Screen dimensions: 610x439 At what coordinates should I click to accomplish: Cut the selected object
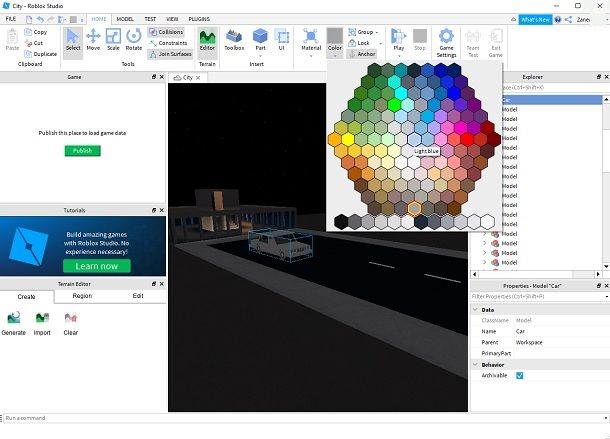(x=34, y=43)
